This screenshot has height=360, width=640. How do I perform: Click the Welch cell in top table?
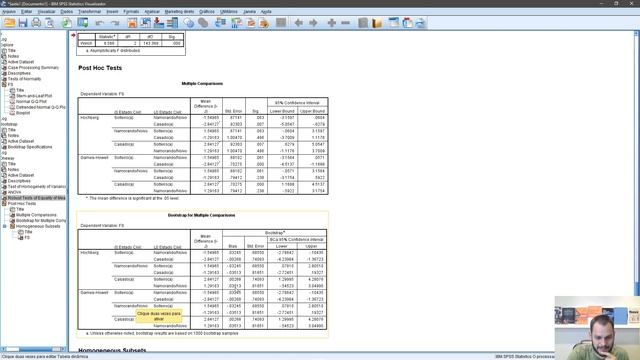86,43
